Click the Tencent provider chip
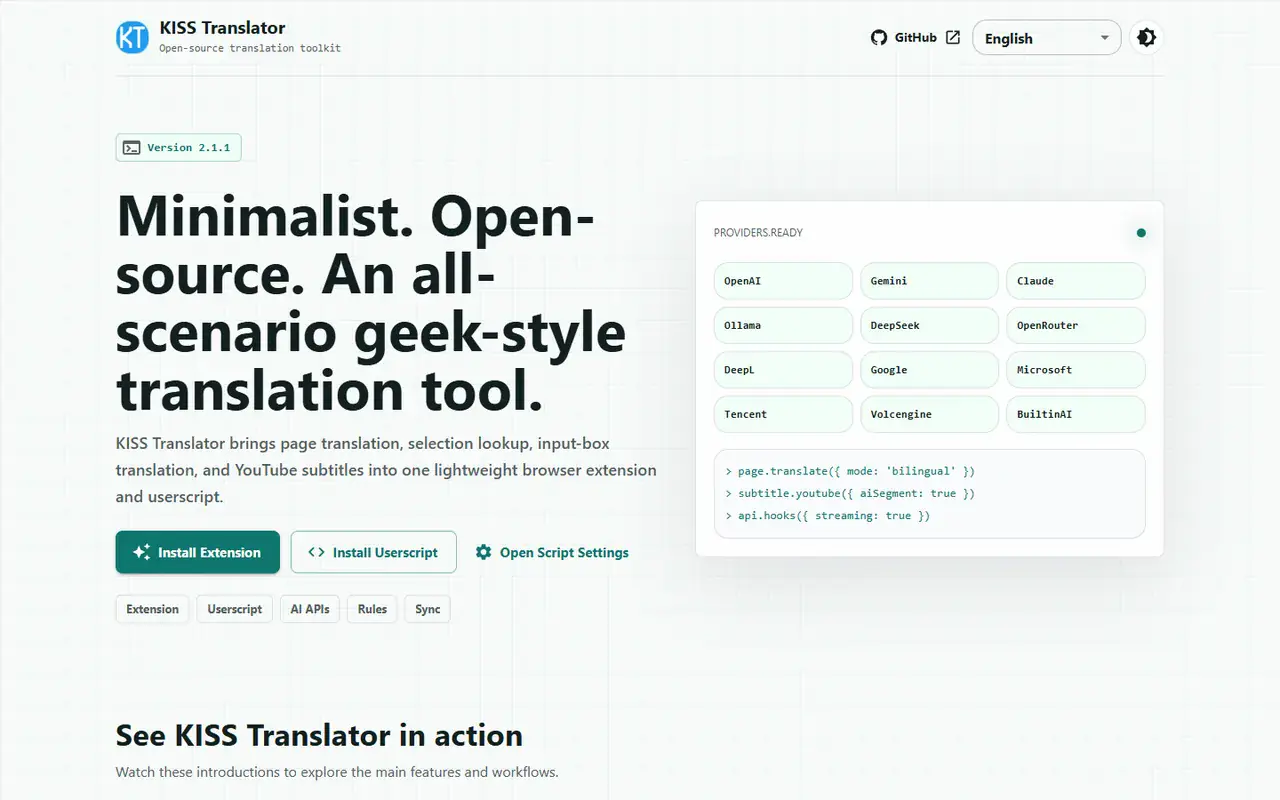This screenshot has height=800, width=1280. 784,414
